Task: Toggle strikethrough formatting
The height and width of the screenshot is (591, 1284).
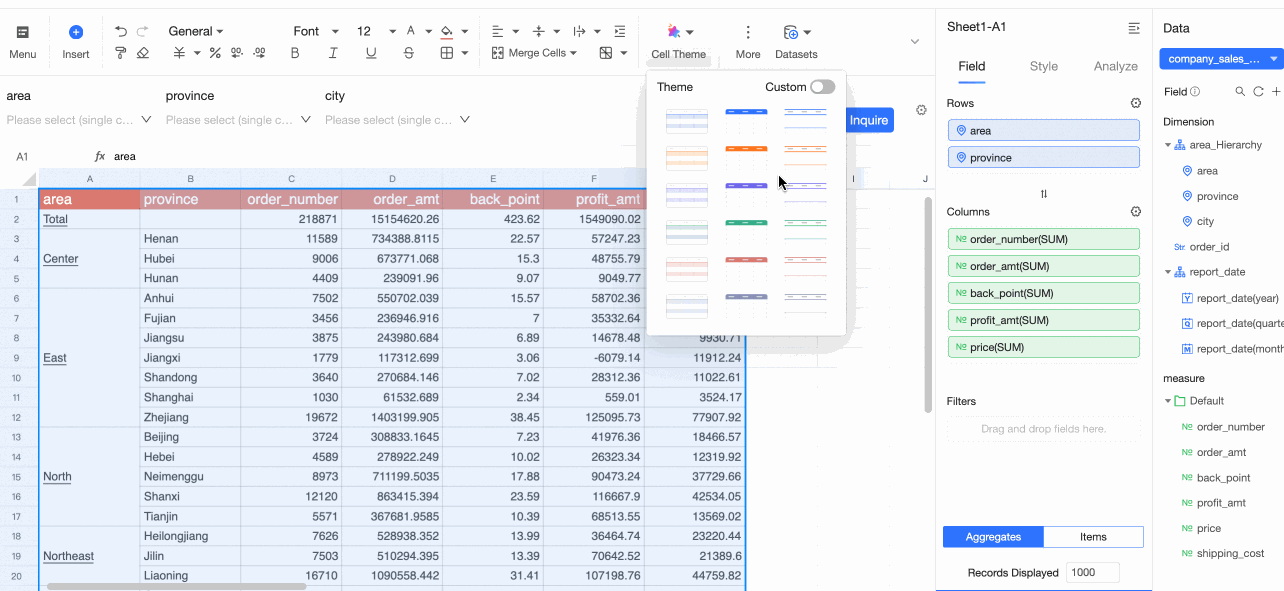Action: (409, 53)
